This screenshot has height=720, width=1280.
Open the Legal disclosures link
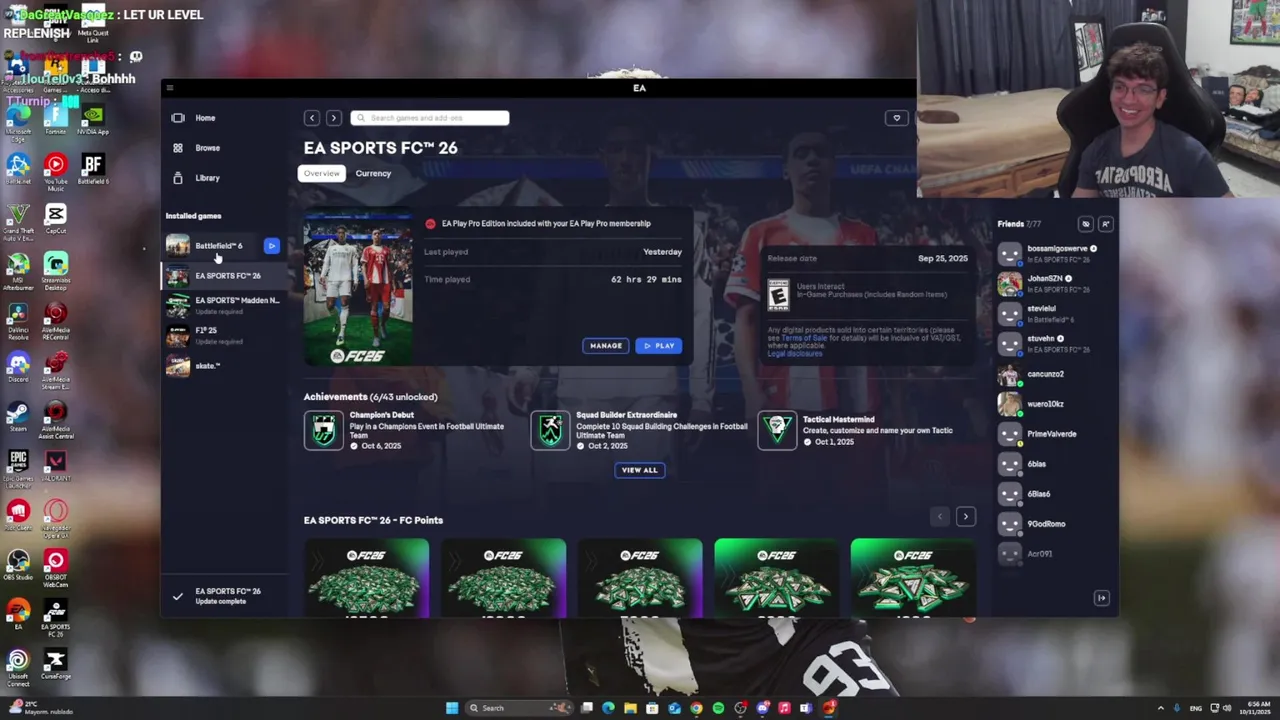point(795,354)
